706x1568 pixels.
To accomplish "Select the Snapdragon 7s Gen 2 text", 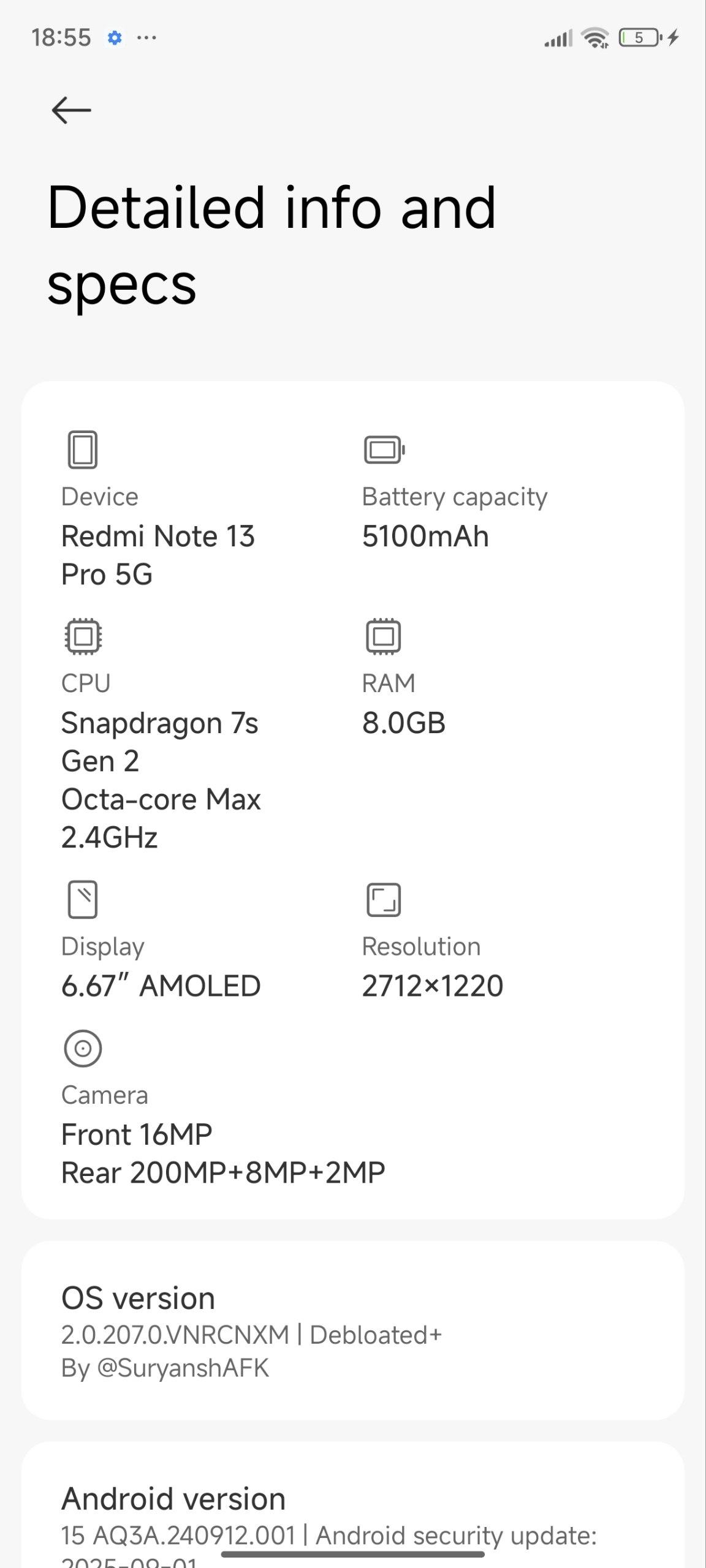I will [160, 742].
